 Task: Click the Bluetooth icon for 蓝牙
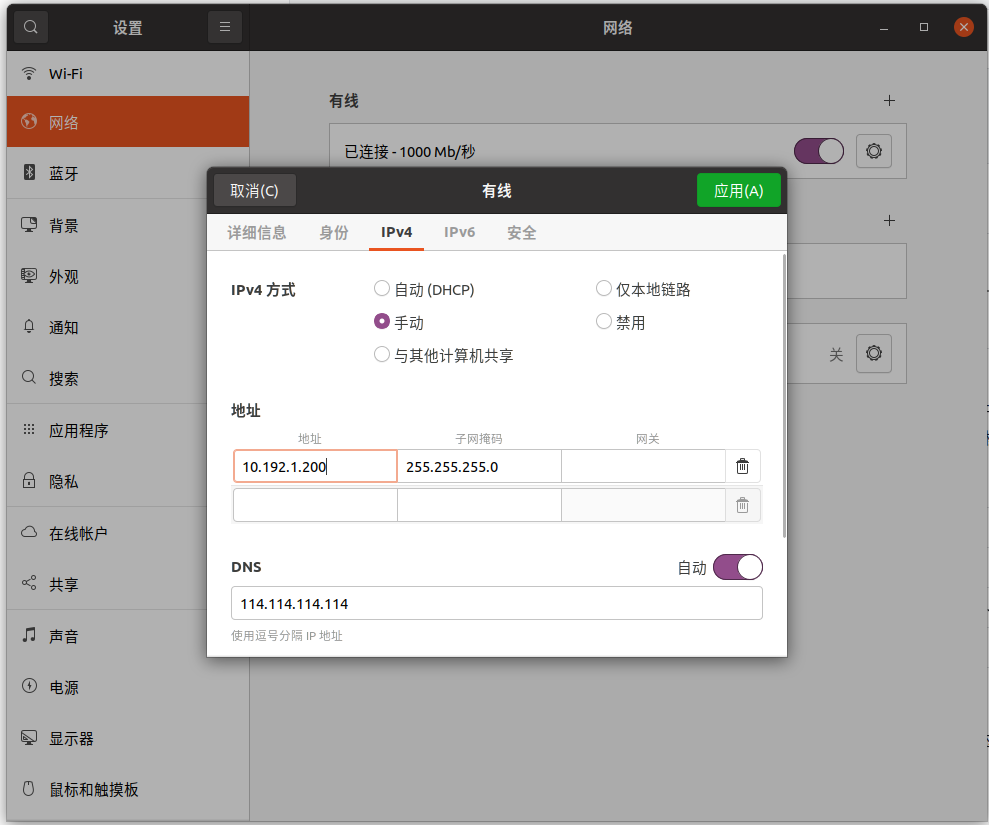pyautogui.click(x=29, y=172)
